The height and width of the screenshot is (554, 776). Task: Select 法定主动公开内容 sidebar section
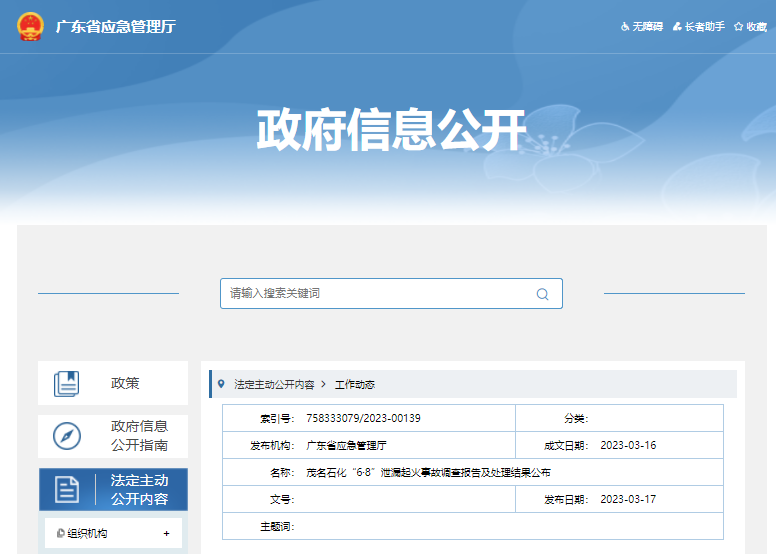point(139,489)
